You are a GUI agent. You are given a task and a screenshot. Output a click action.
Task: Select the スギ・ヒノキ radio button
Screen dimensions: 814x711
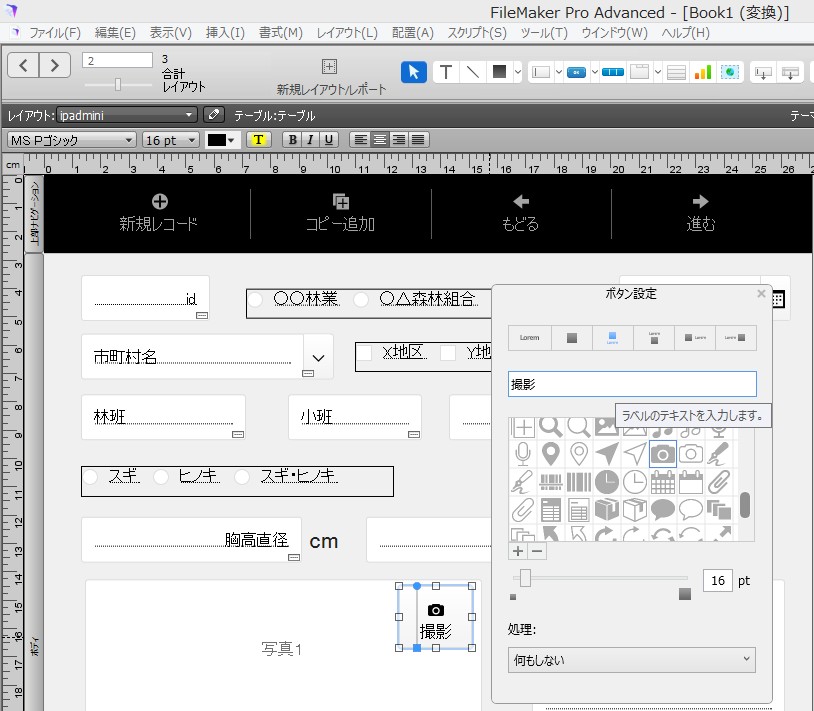click(242, 476)
